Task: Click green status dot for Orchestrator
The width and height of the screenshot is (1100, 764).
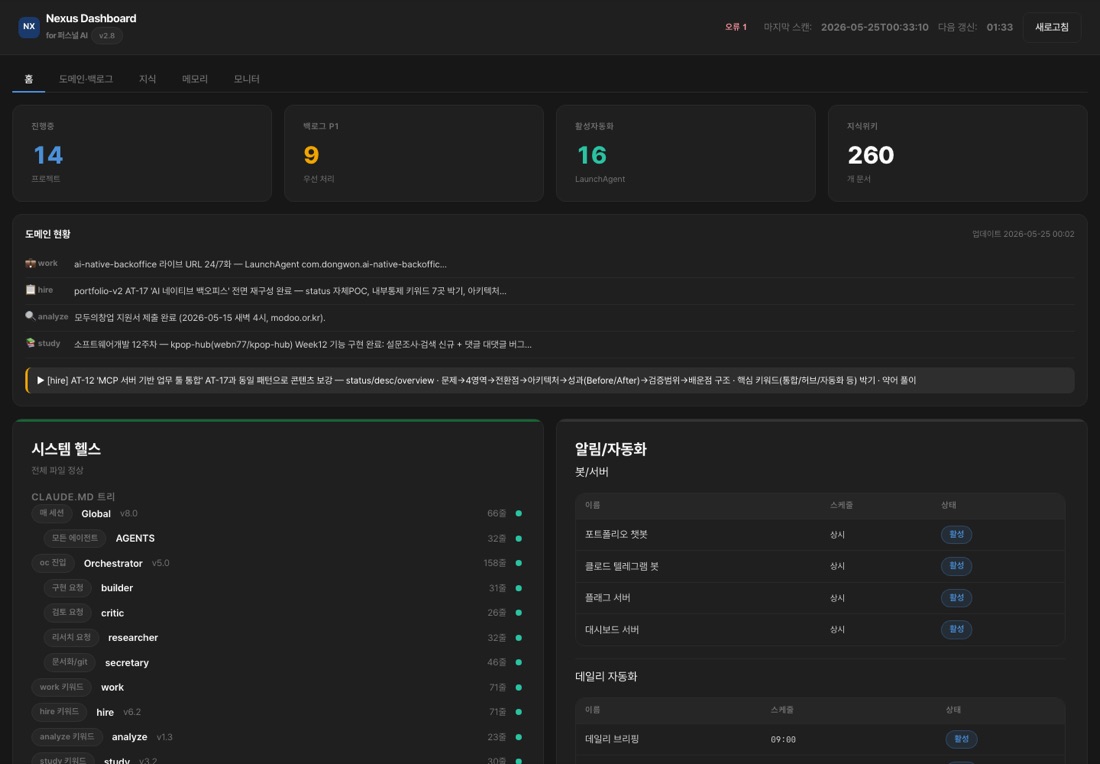Action: tap(518, 563)
